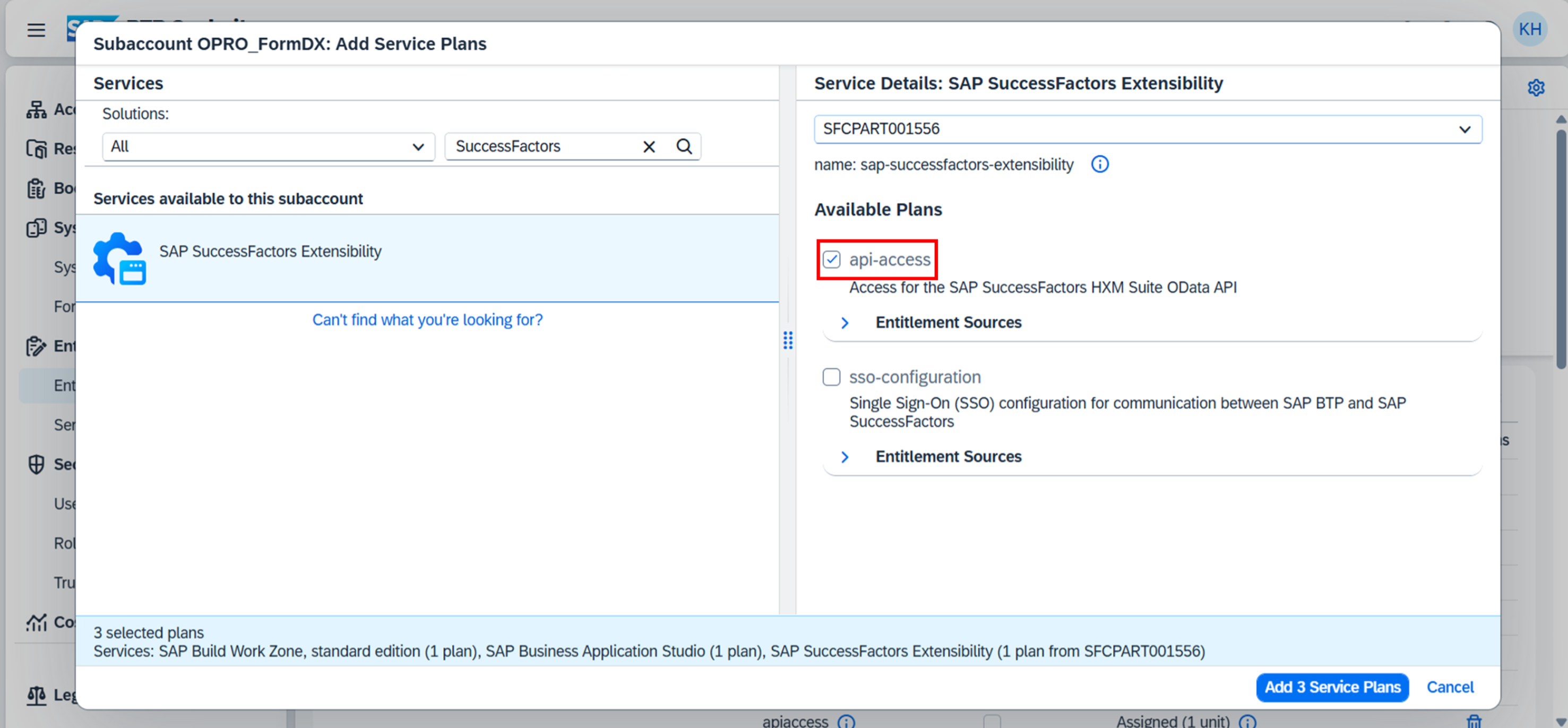Uncheck the api-access plan checkbox
This screenshot has width=1568, height=728.
[831, 259]
